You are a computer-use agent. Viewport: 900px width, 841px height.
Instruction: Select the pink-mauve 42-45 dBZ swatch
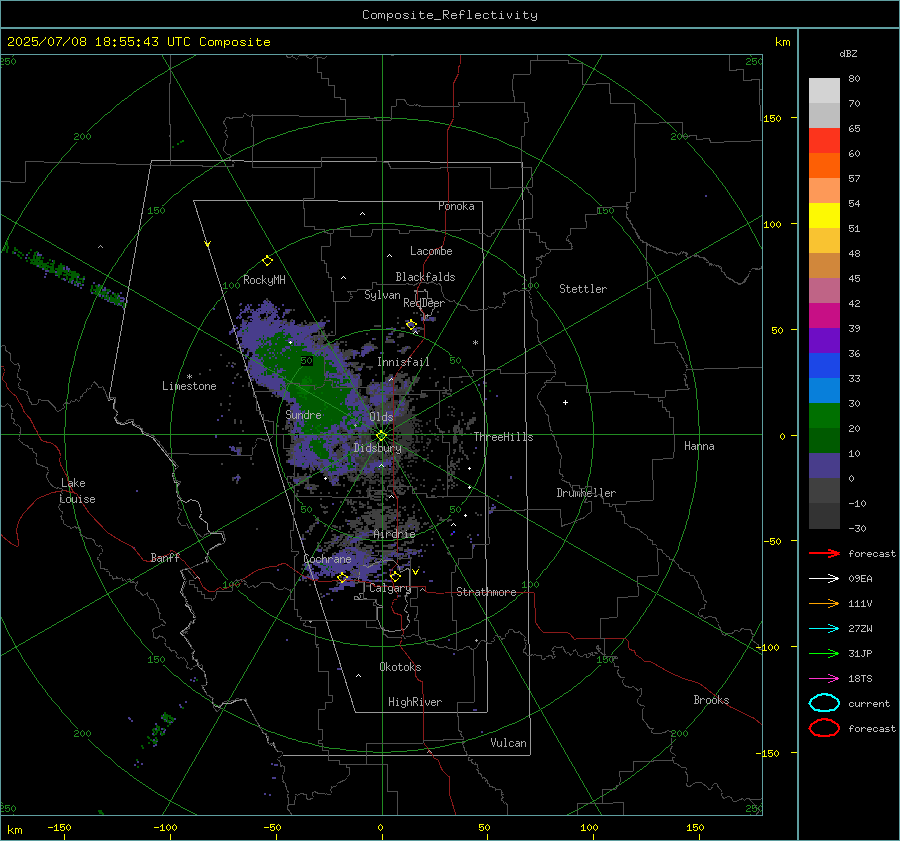coord(824,290)
